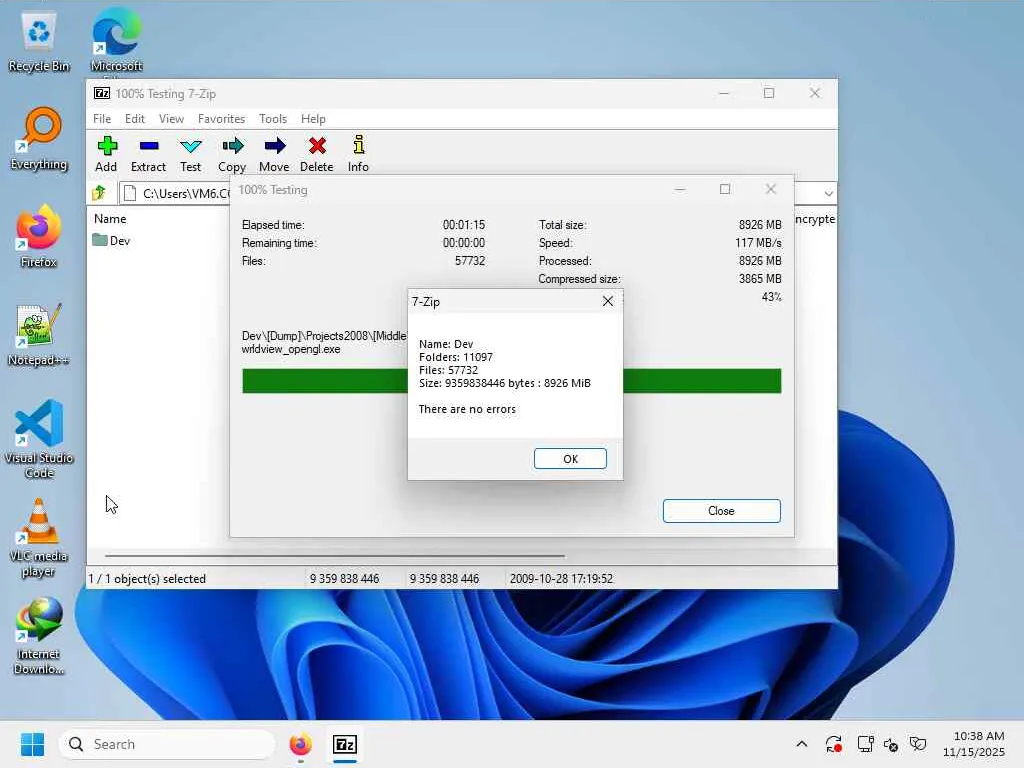This screenshot has height=768, width=1024.
Task: Click Firefox icon in taskbar
Action: point(300,744)
